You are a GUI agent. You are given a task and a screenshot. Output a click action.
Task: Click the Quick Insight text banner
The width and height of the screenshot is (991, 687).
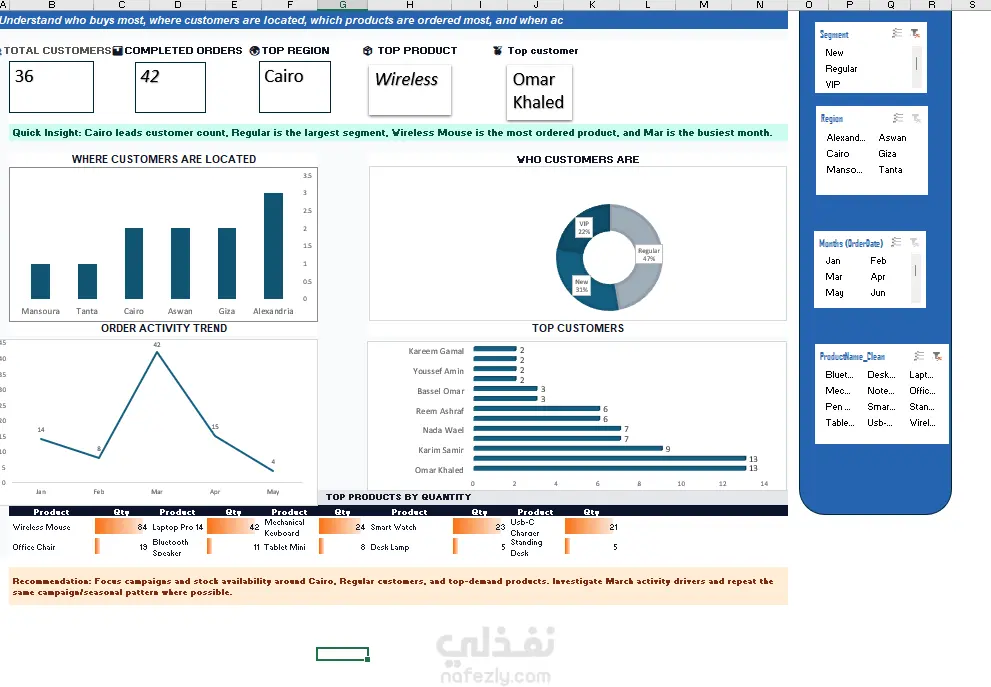[x=398, y=133]
